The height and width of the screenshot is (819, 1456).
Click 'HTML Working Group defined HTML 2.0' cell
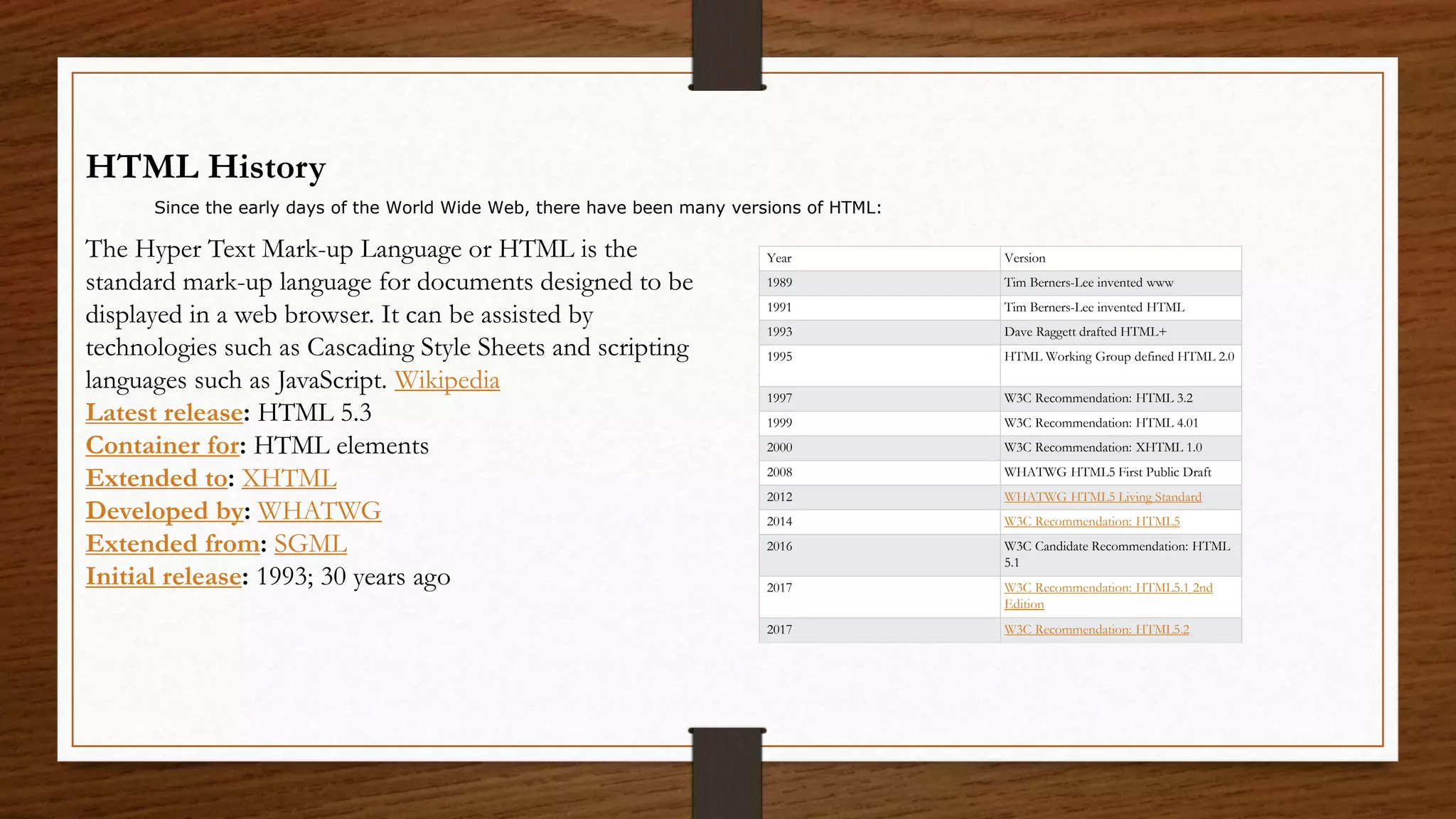pyautogui.click(x=1120, y=365)
